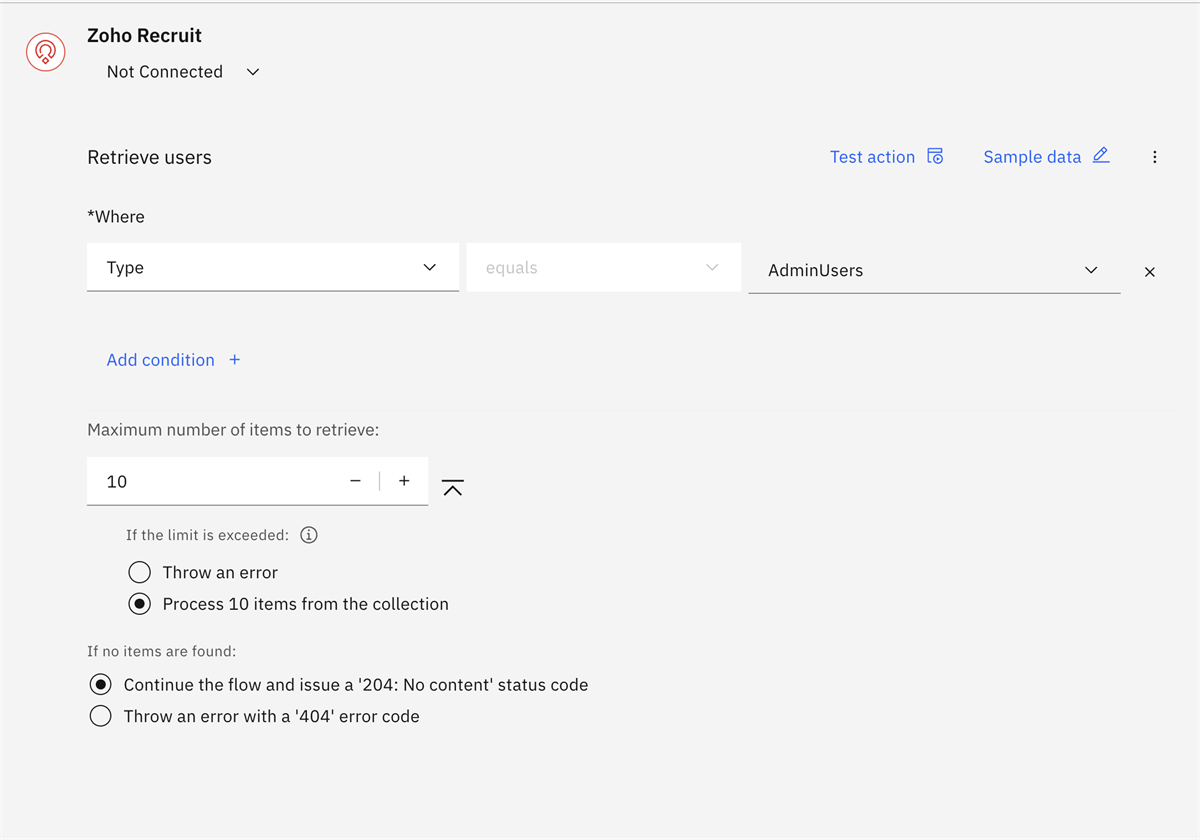Click the Test action link
The image size is (1200, 840).
[x=872, y=157]
